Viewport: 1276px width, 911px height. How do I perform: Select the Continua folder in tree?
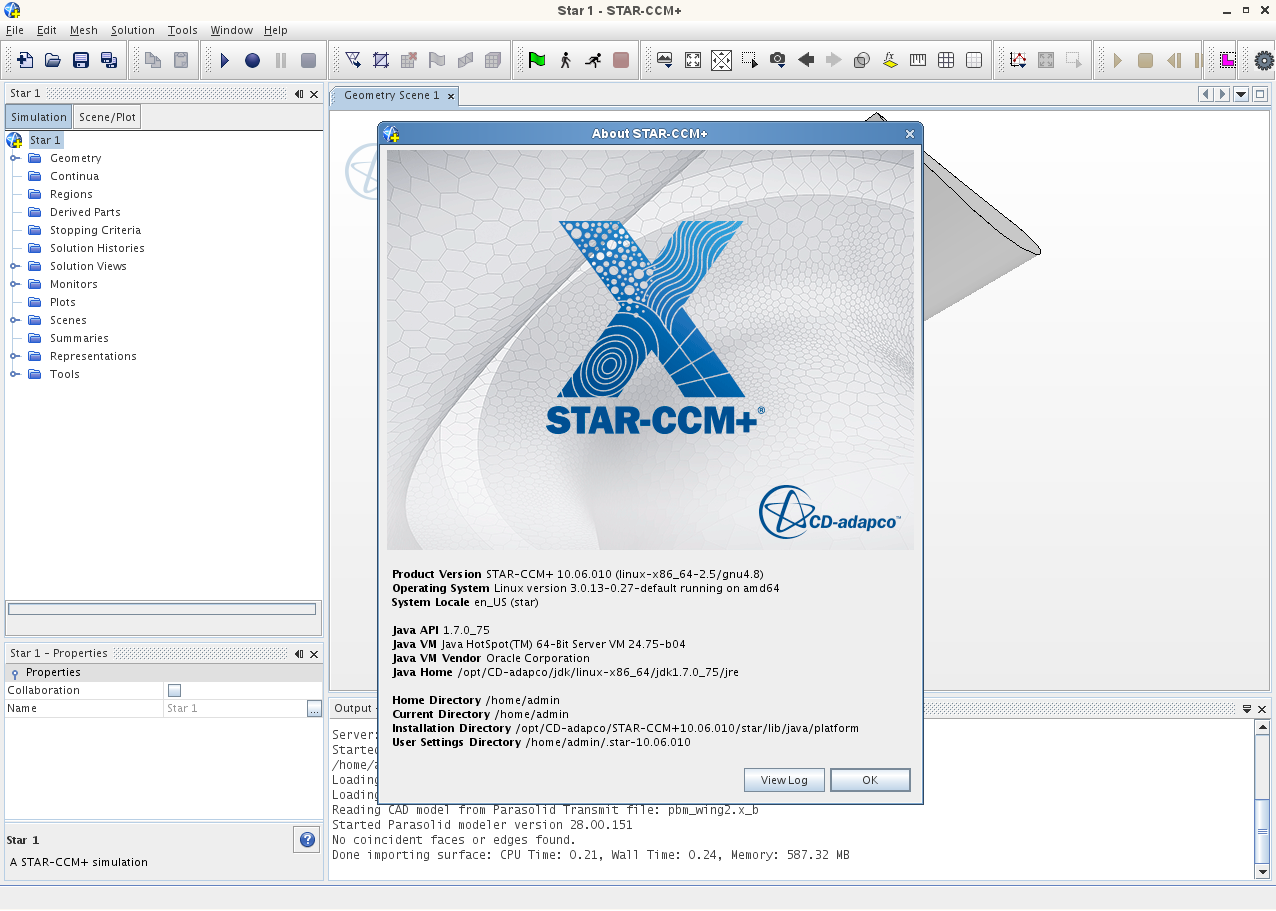click(75, 176)
